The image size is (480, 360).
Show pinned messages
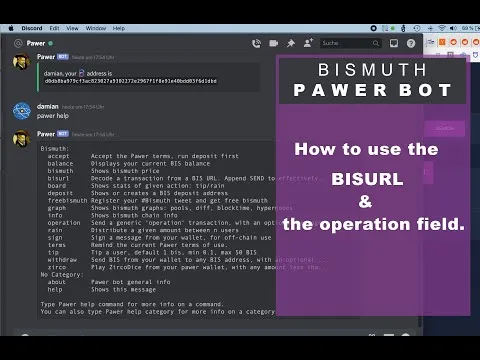click(291, 43)
